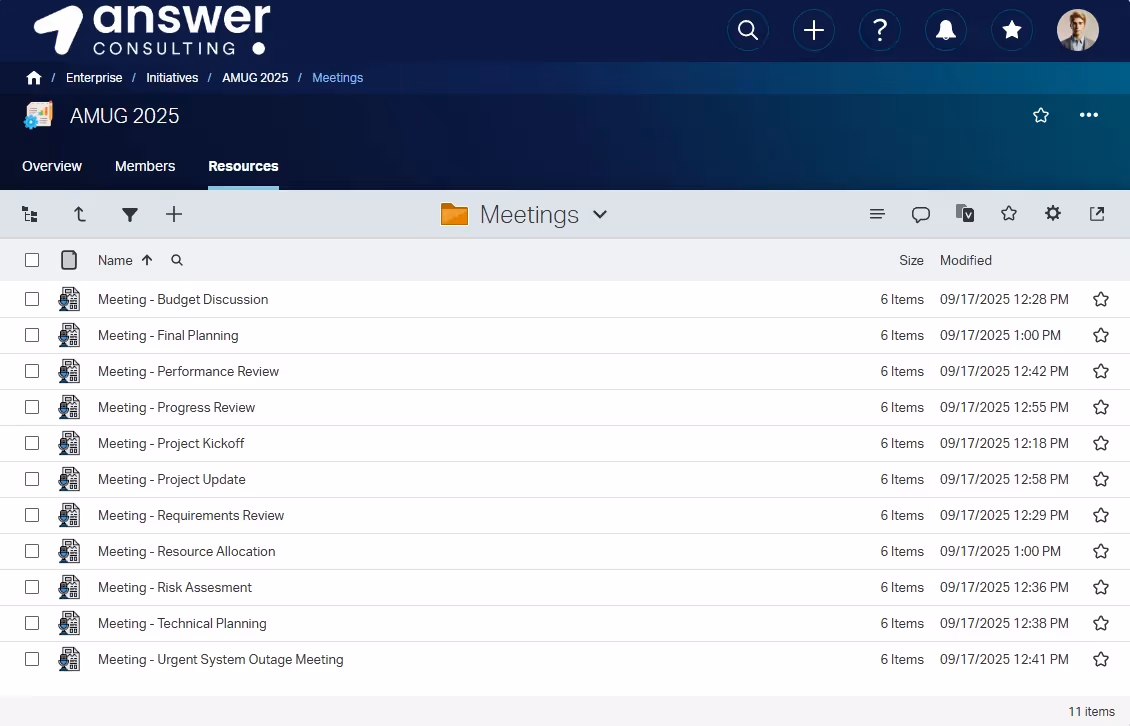Check the Meeting - Resource Allocation checkbox

point(32,552)
